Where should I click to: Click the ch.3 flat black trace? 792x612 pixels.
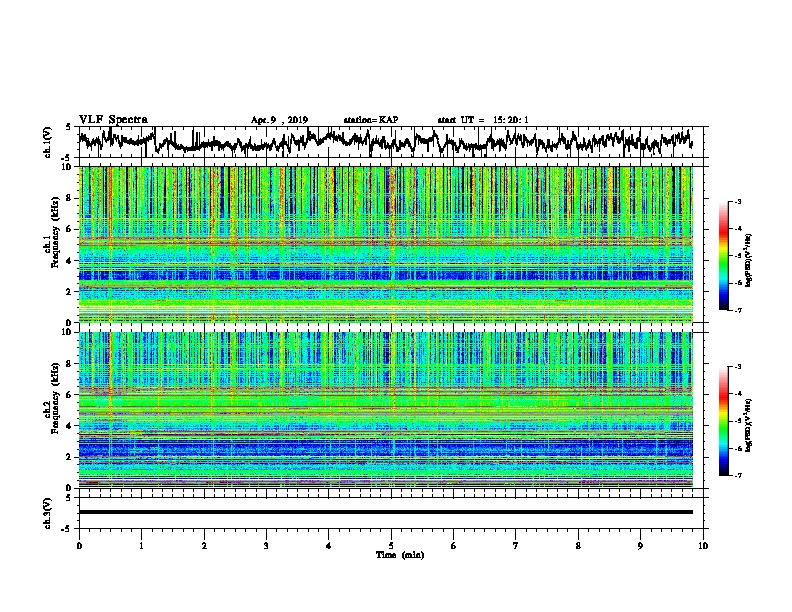tap(386, 512)
